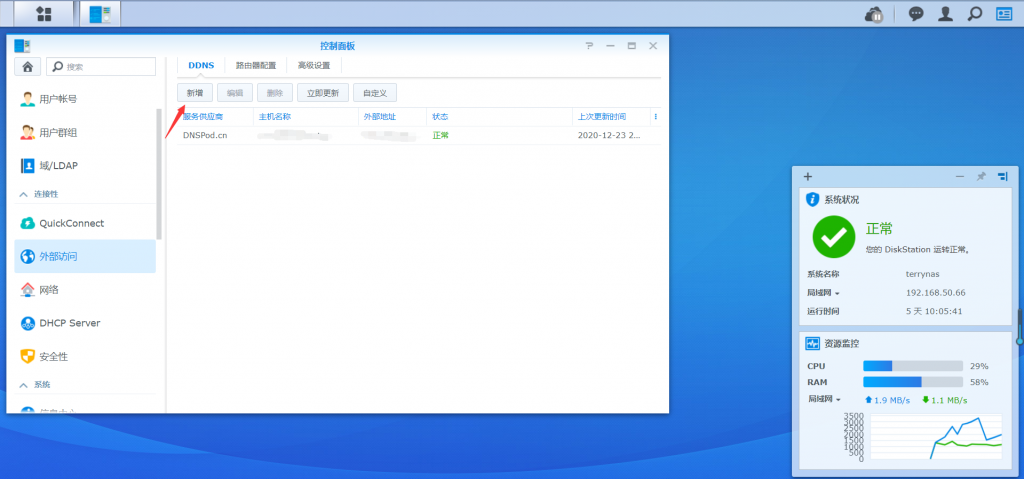Click the Control Panel home icon
The image size is (1024, 479).
(x=26, y=67)
